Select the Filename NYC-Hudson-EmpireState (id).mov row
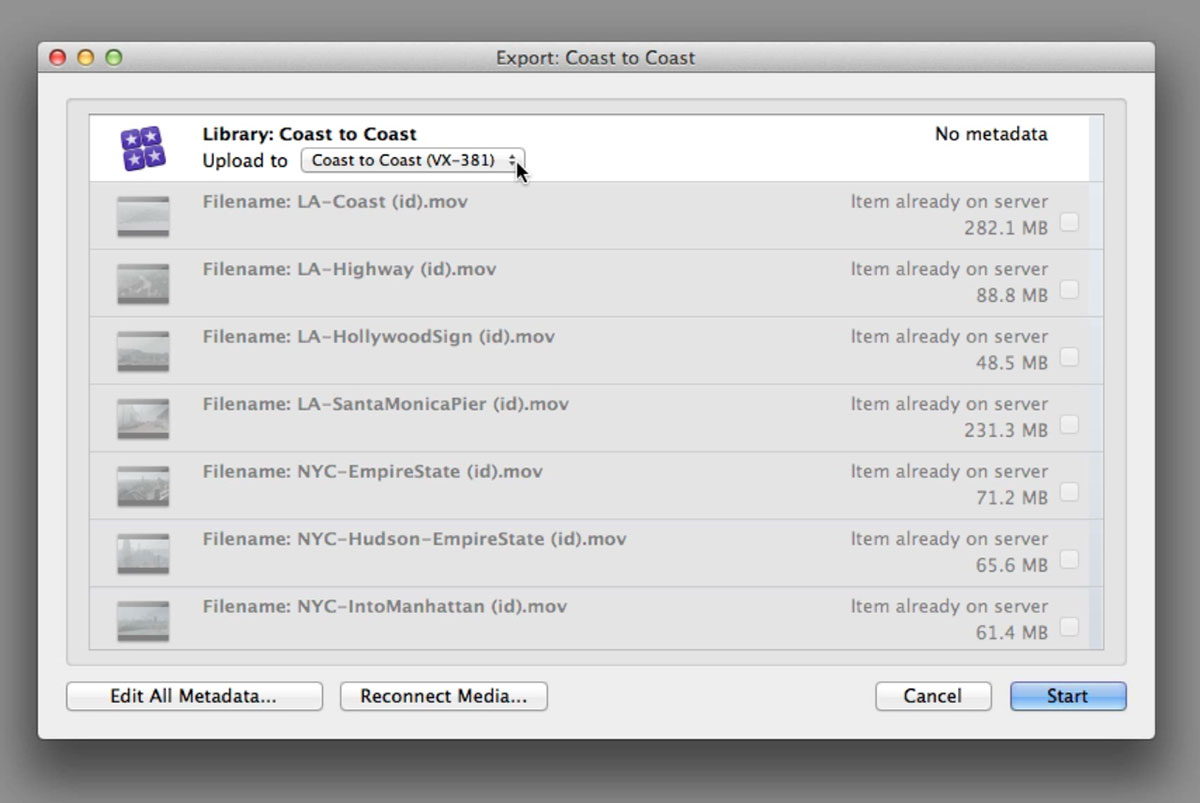This screenshot has height=803, width=1200. point(589,553)
